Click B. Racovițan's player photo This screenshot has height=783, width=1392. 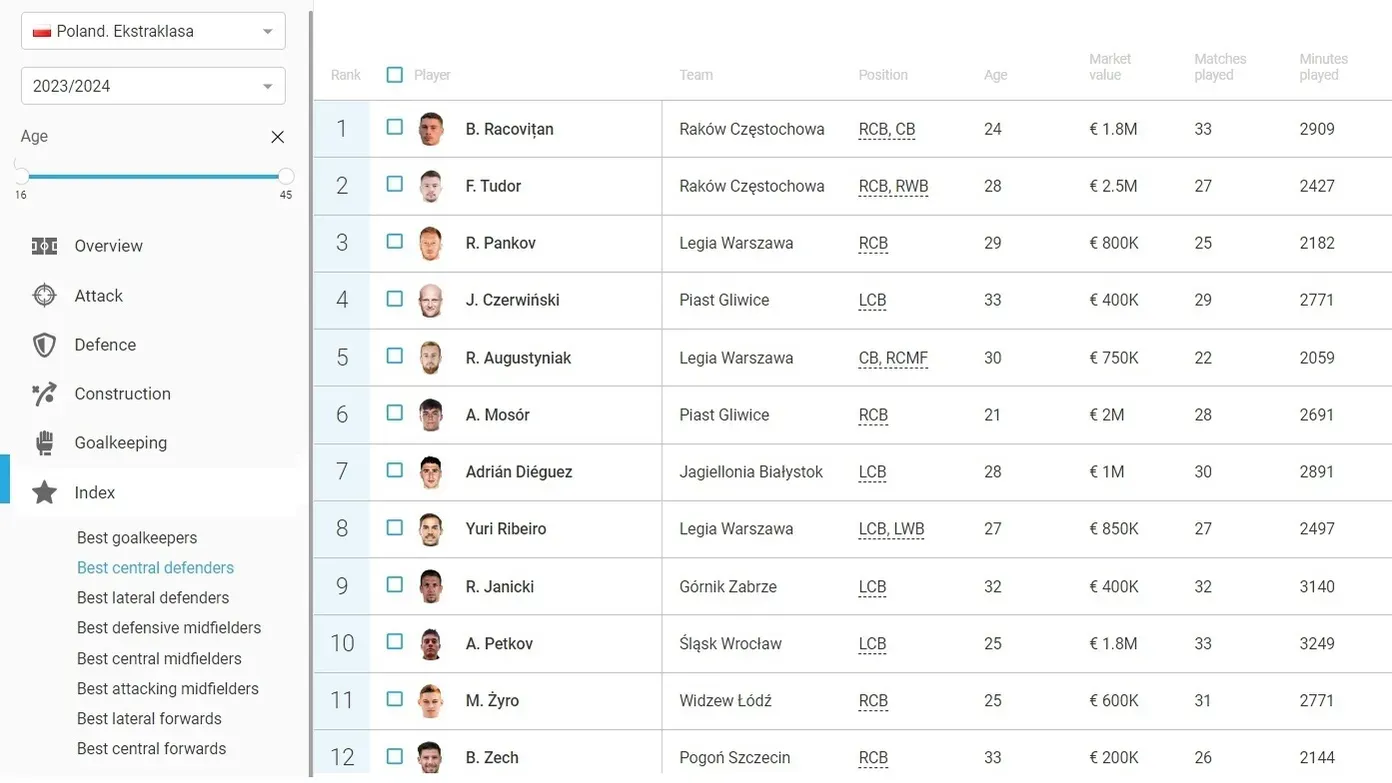pos(431,129)
